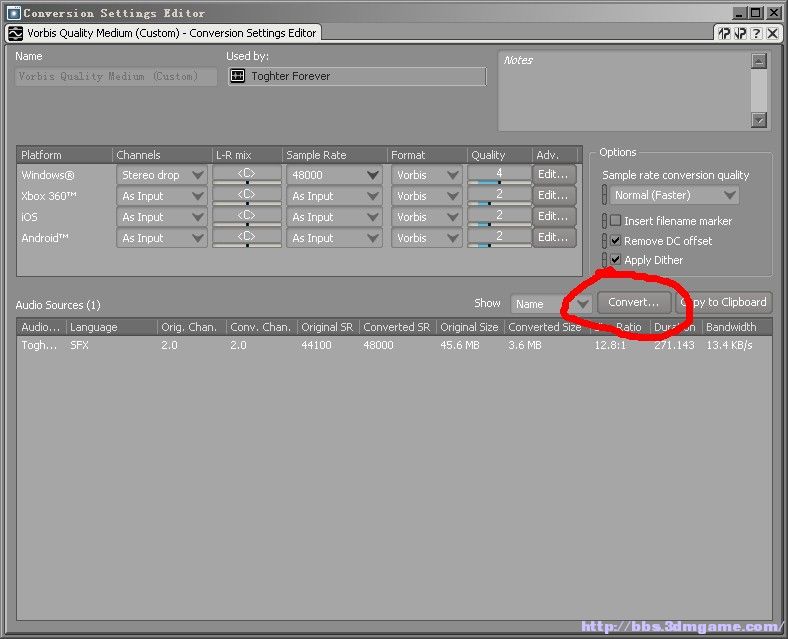Open the iOS Sample Rate dropdown
The width and height of the screenshot is (788, 639).
[334, 217]
